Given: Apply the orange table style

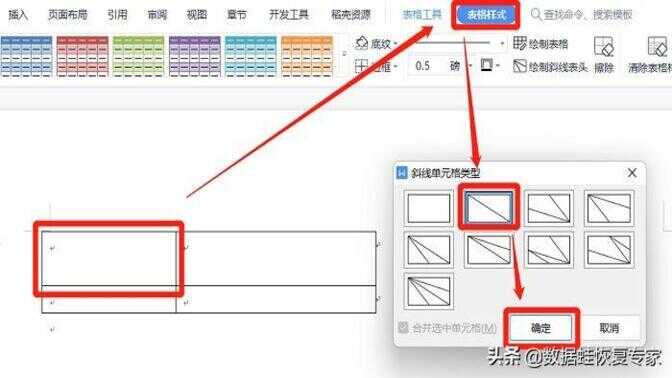Looking at the screenshot, I should [307, 57].
